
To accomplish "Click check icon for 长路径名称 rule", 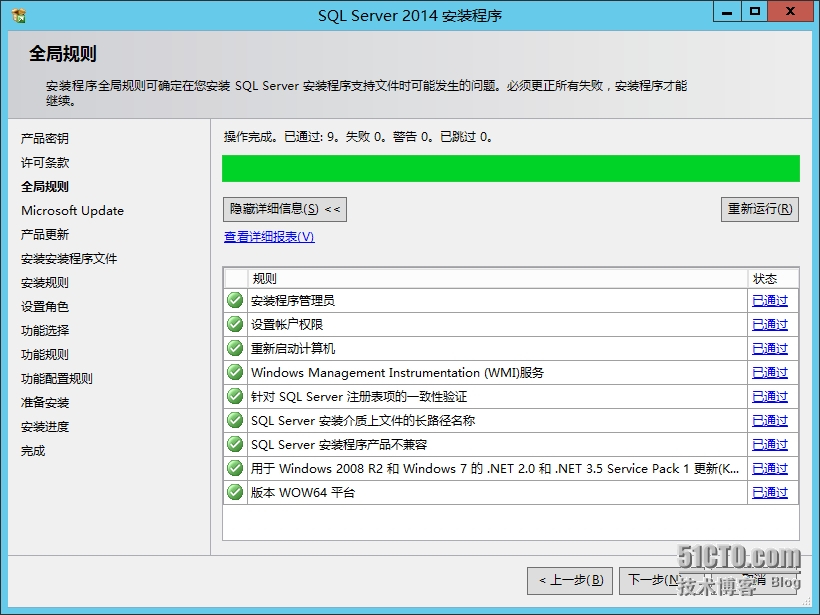I will tap(235, 420).
